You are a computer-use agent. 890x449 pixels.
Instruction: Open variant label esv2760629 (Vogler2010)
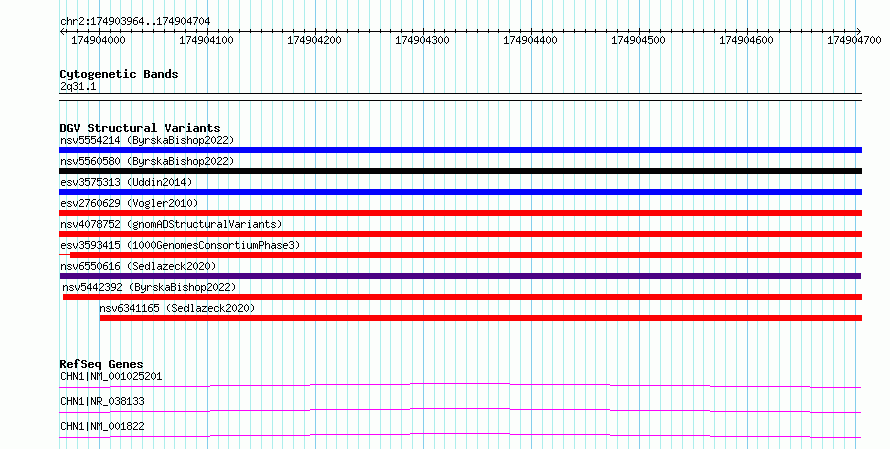[129, 203]
